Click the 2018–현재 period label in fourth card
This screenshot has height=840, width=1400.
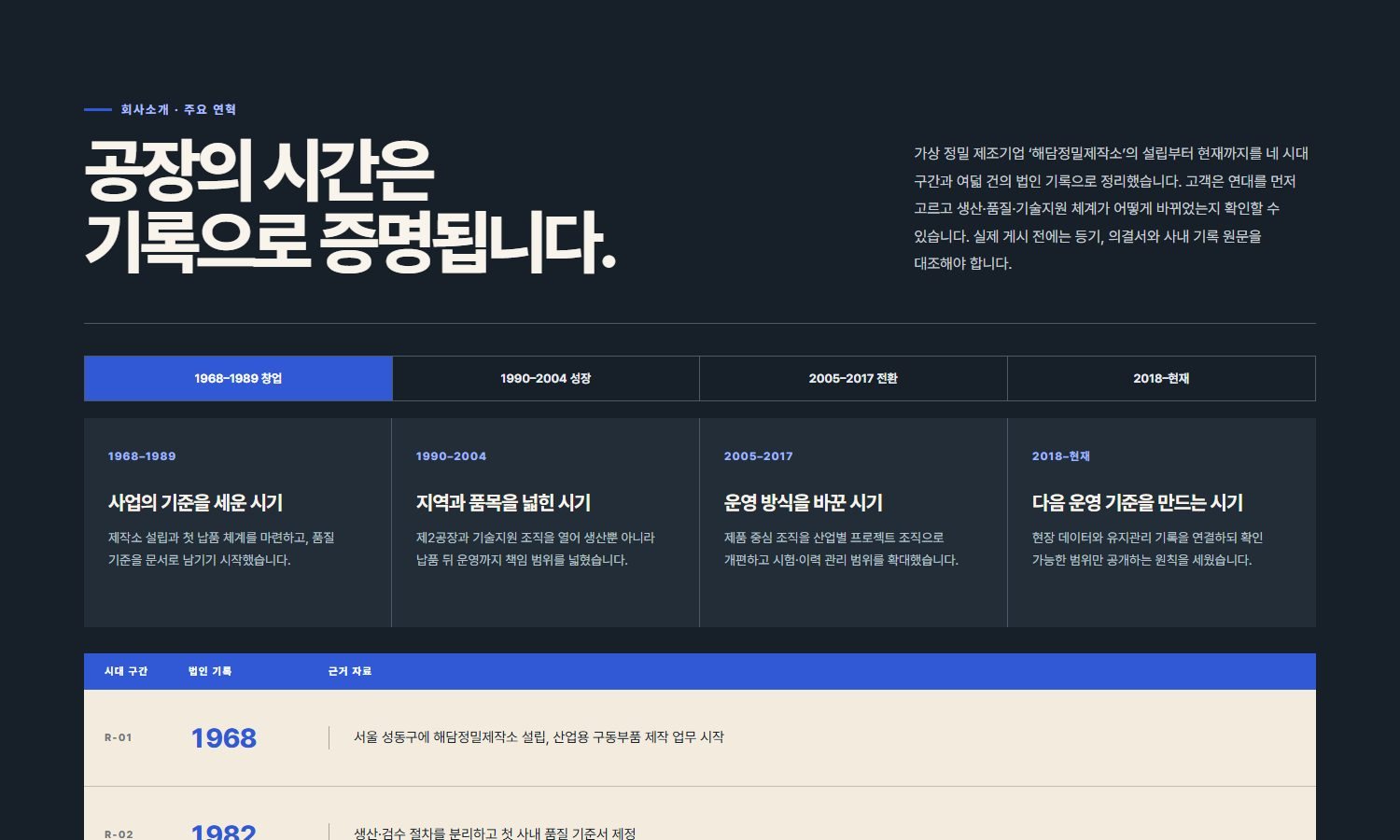click(1060, 456)
